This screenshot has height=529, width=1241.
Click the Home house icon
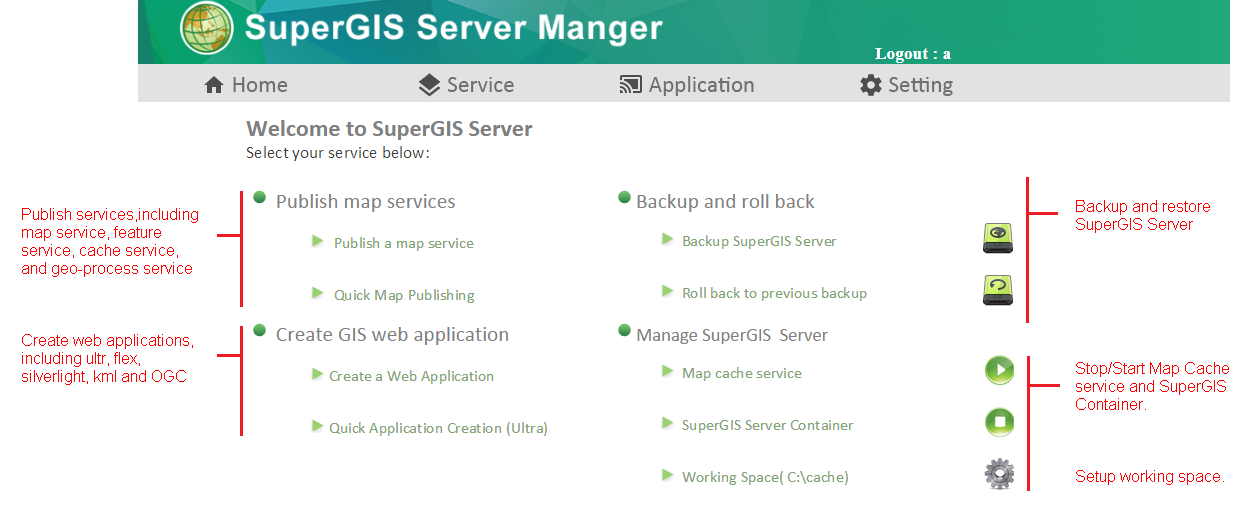click(x=213, y=85)
